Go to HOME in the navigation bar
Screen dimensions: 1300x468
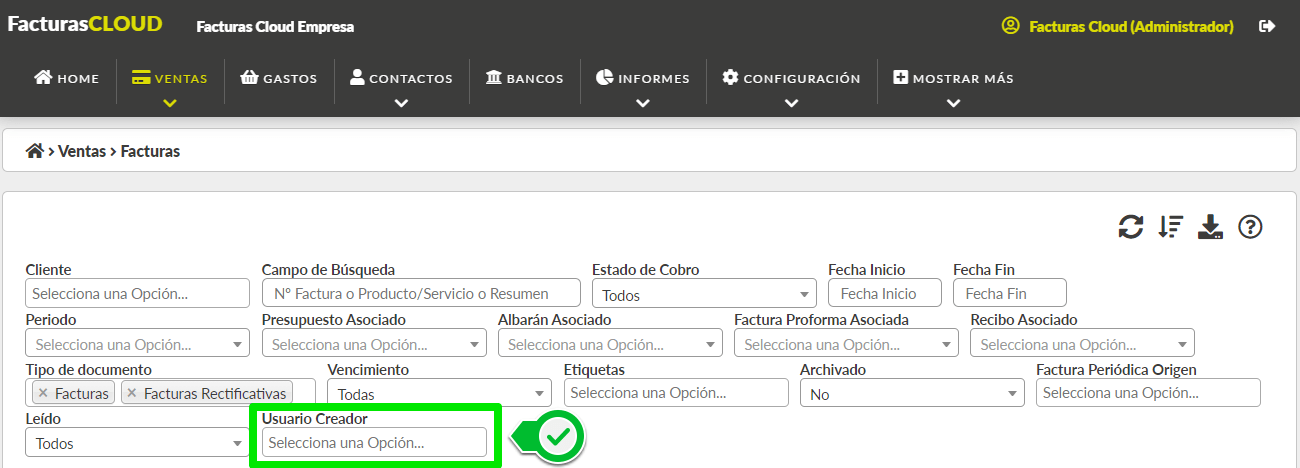coord(67,78)
